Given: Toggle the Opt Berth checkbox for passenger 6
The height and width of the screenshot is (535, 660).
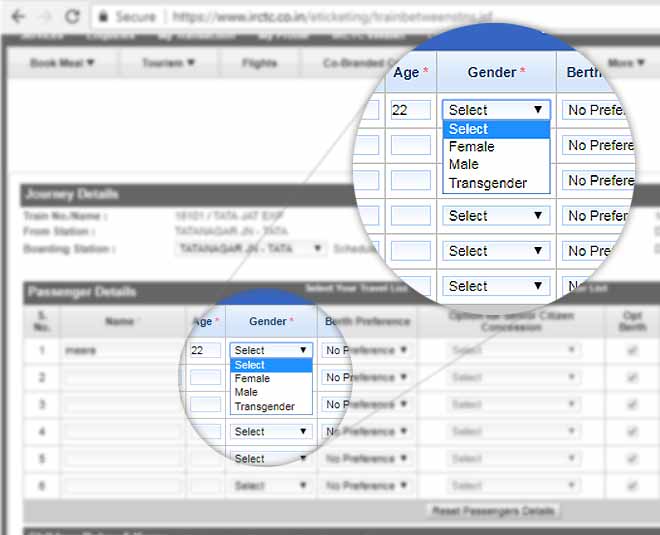Looking at the screenshot, I should [632, 486].
